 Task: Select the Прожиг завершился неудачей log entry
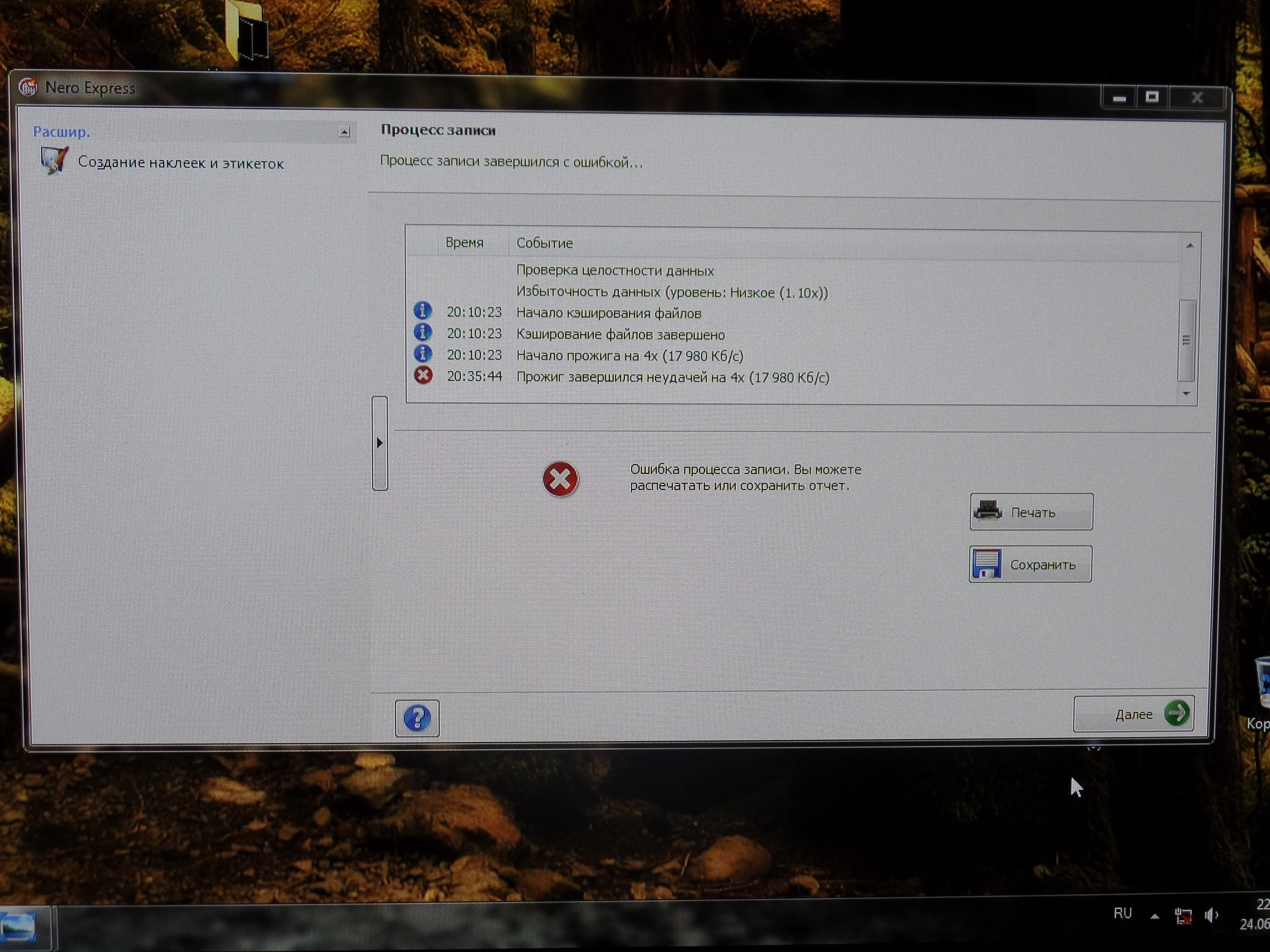click(672, 377)
